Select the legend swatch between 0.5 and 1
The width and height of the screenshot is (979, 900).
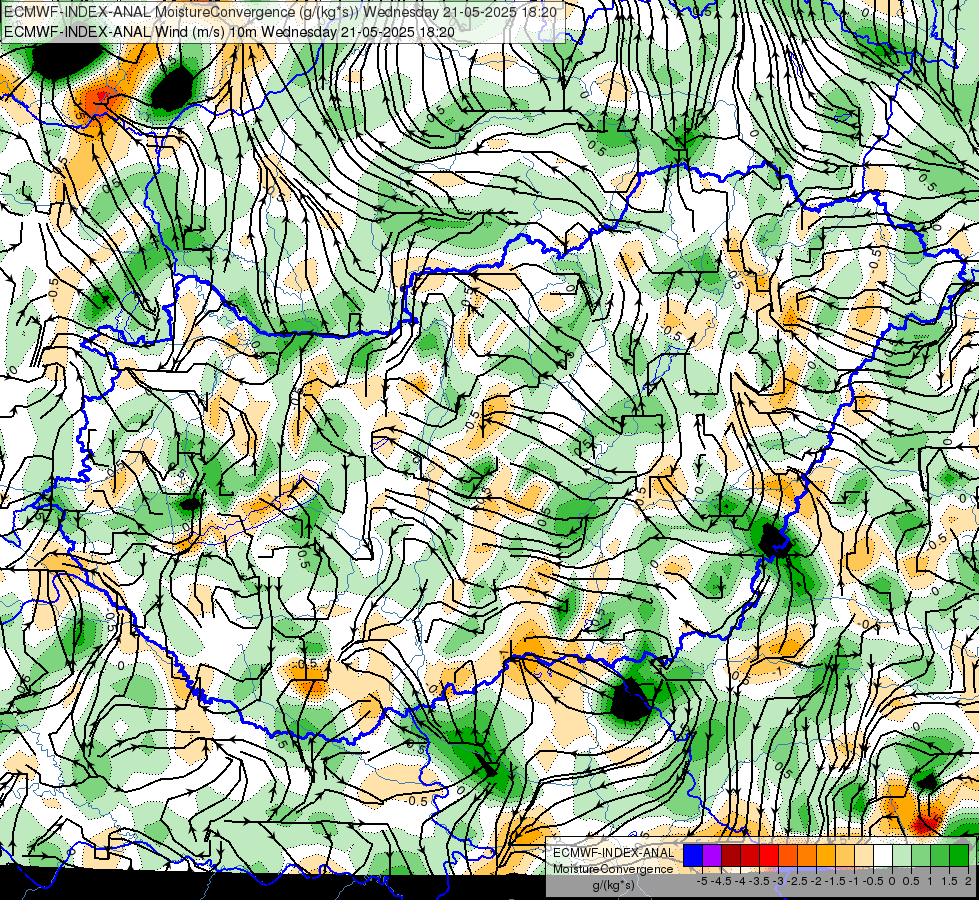(920, 856)
